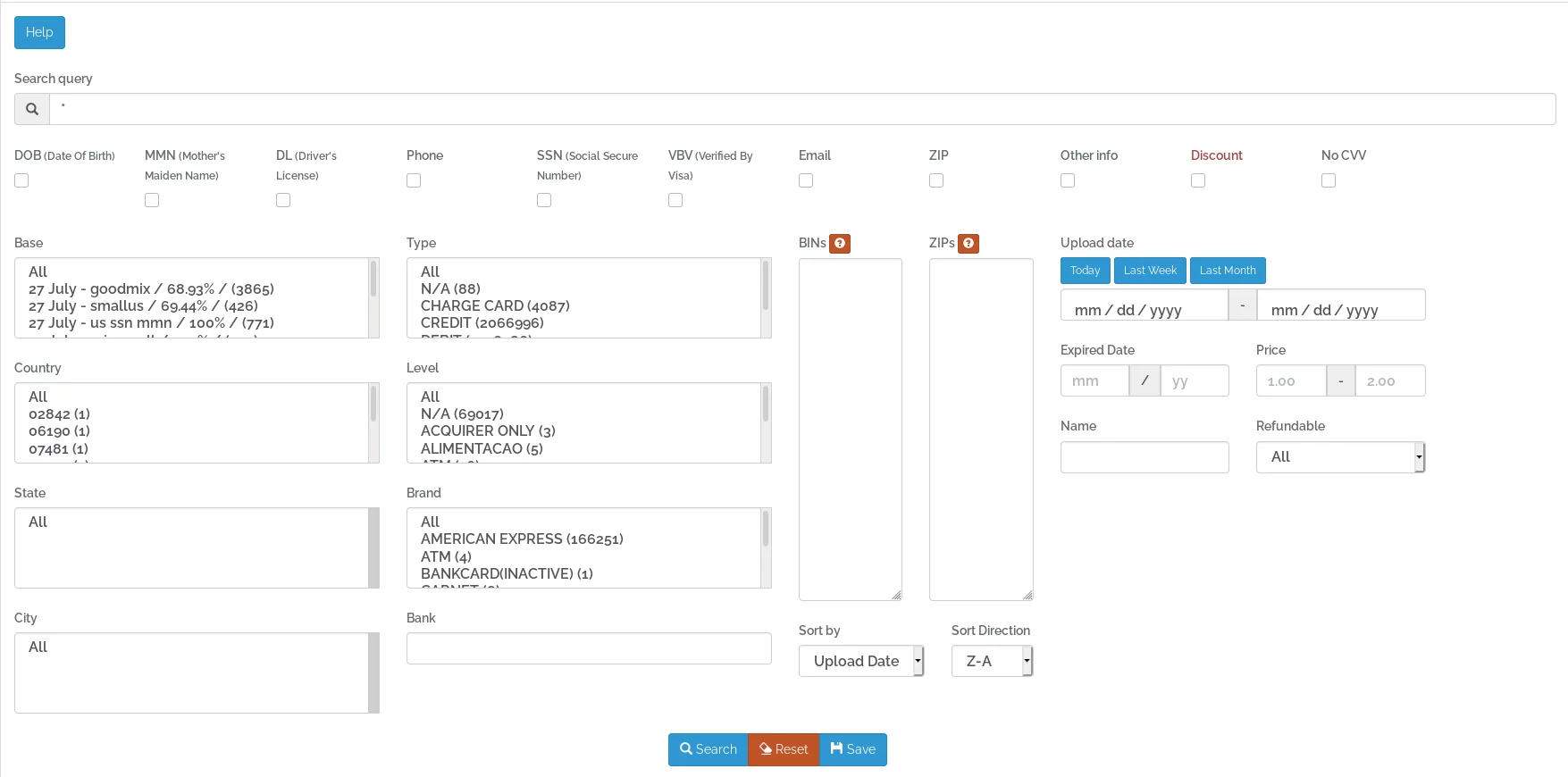This screenshot has height=777, width=1568.
Task: Focus the ZIPs text area
Action: point(981,430)
